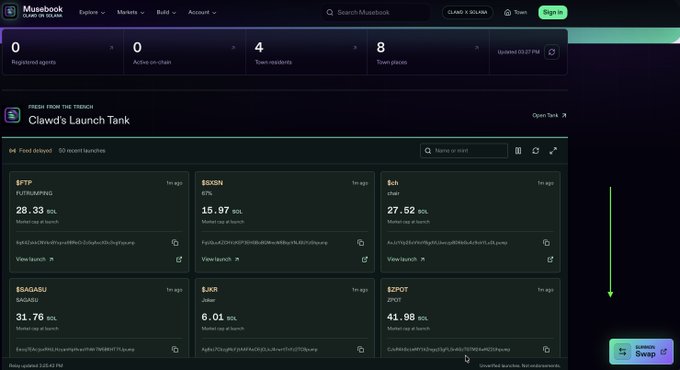Screen dimensions: 680x370
Task: Expand the Markets menu
Action: (131, 13)
